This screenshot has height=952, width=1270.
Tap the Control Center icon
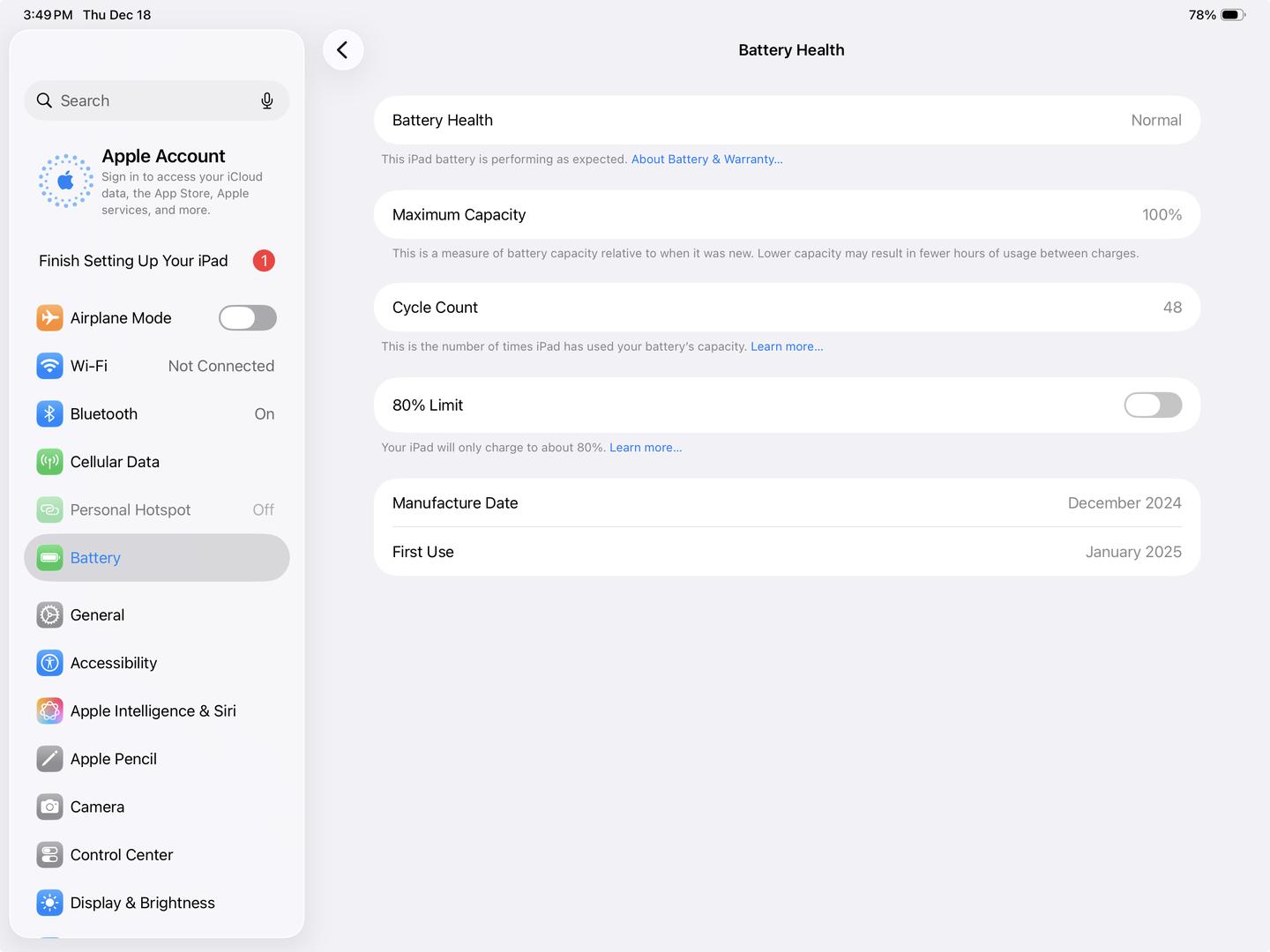[49, 855]
